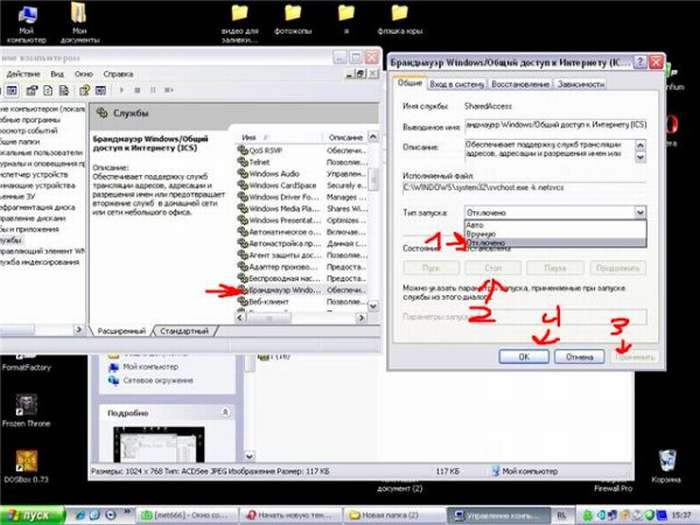Select the Расширенный view tab
700x525 pixels.
click(x=121, y=331)
